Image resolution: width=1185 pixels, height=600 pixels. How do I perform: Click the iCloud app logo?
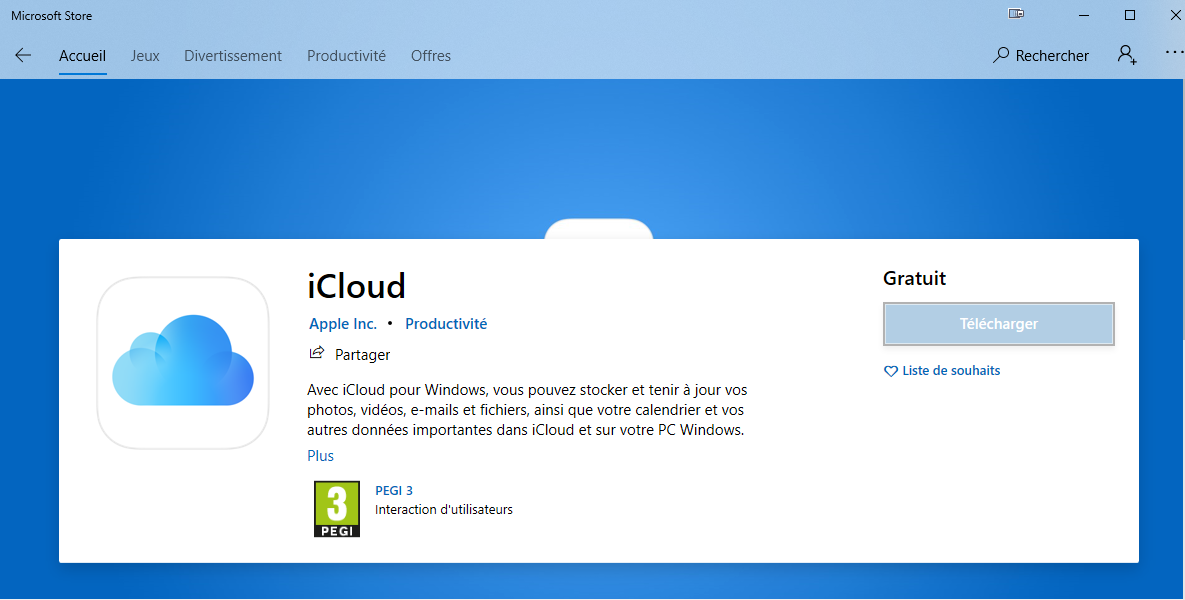click(183, 363)
